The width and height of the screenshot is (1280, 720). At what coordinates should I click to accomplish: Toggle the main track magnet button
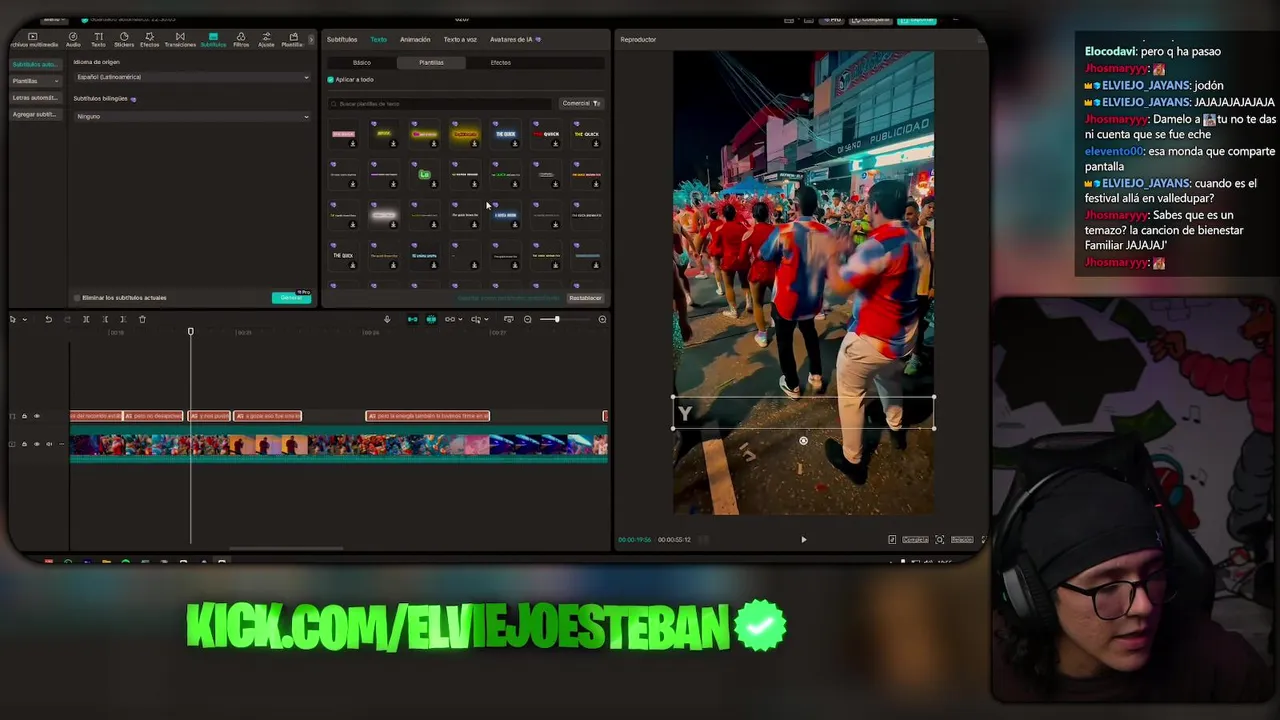[x=412, y=319]
